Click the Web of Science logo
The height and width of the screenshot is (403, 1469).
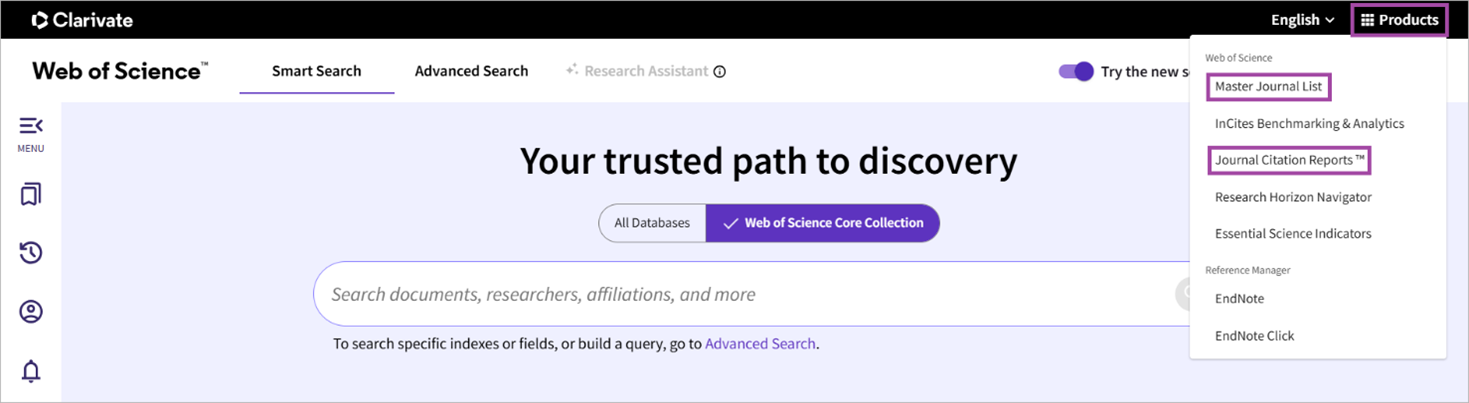(120, 71)
